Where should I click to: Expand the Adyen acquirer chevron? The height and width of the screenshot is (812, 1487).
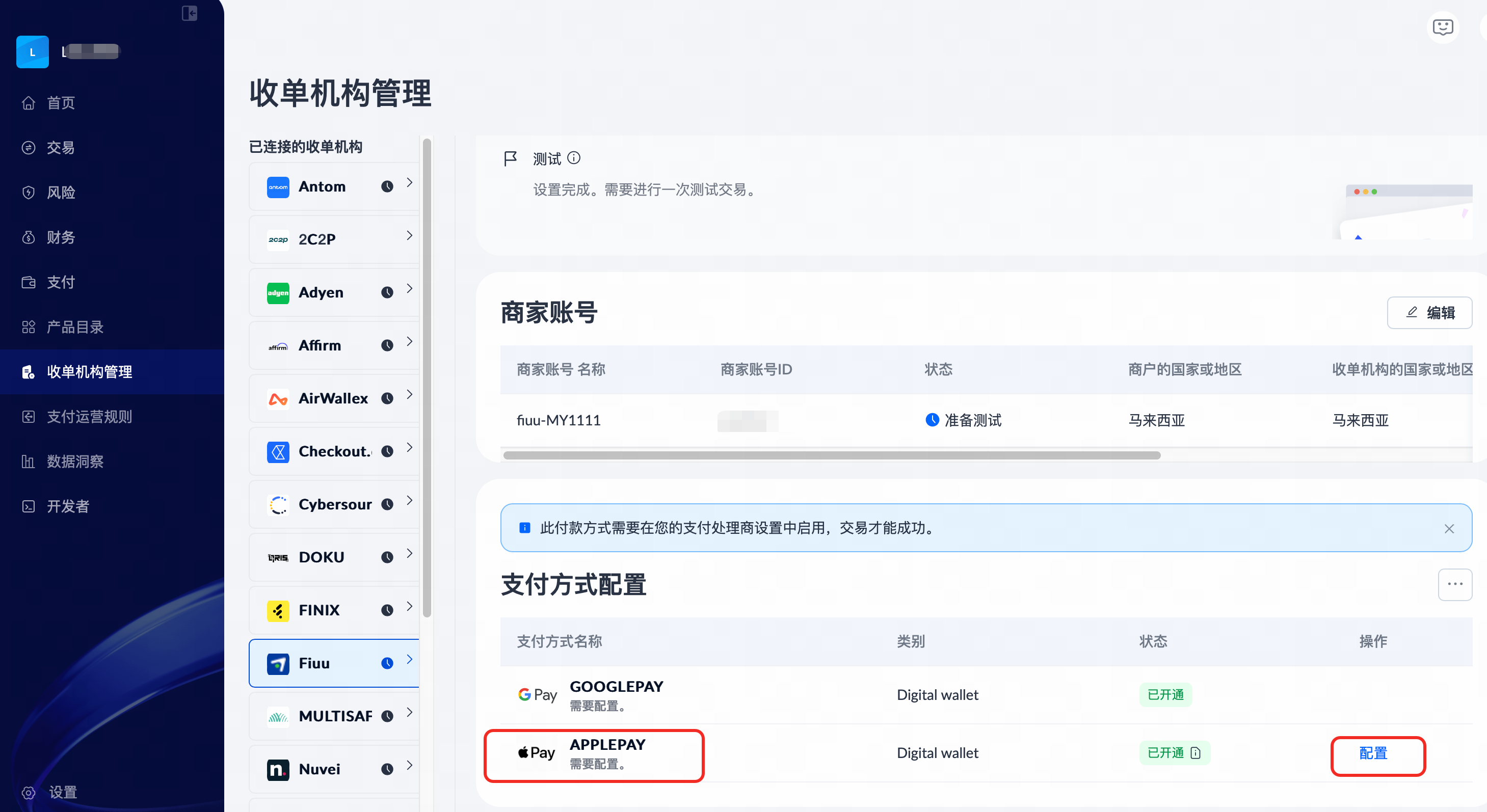(x=409, y=288)
